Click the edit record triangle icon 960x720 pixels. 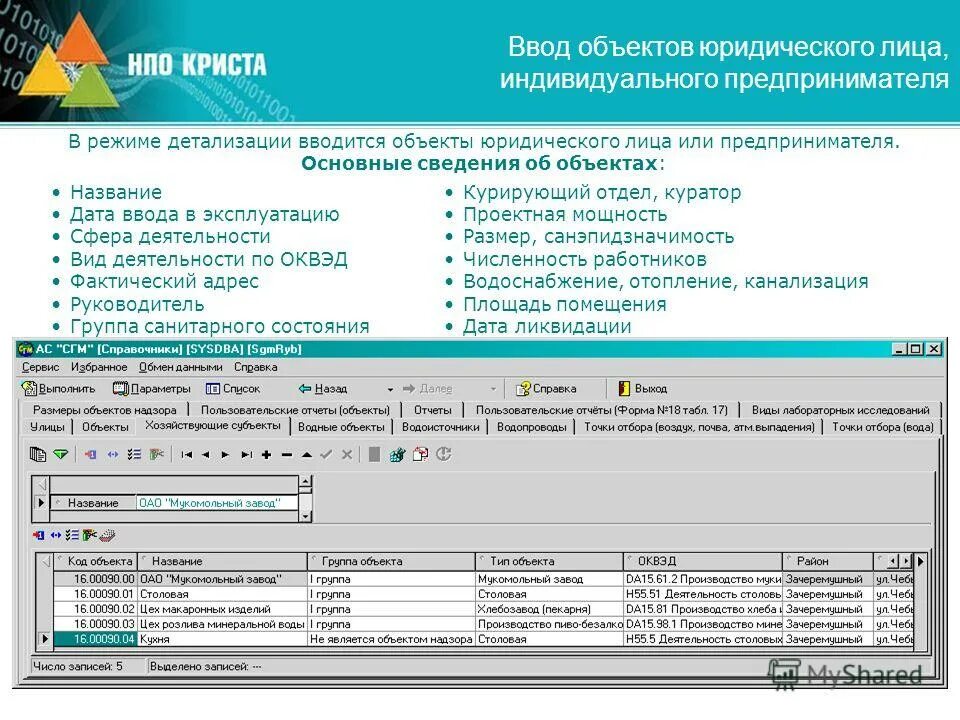(307, 455)
